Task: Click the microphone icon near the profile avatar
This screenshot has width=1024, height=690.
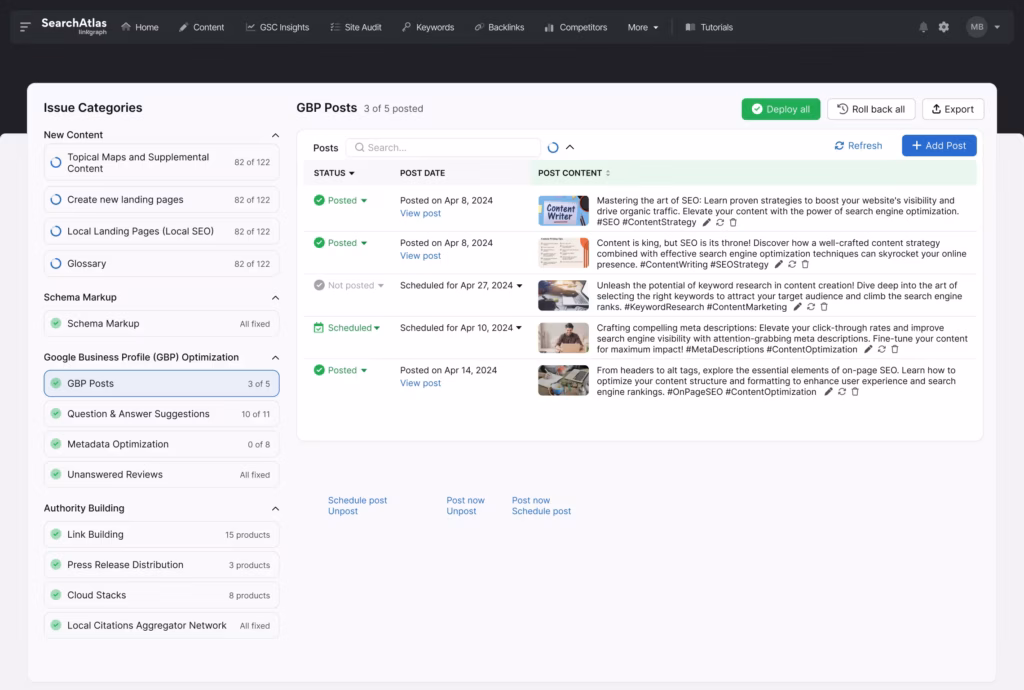Action: 923,27
